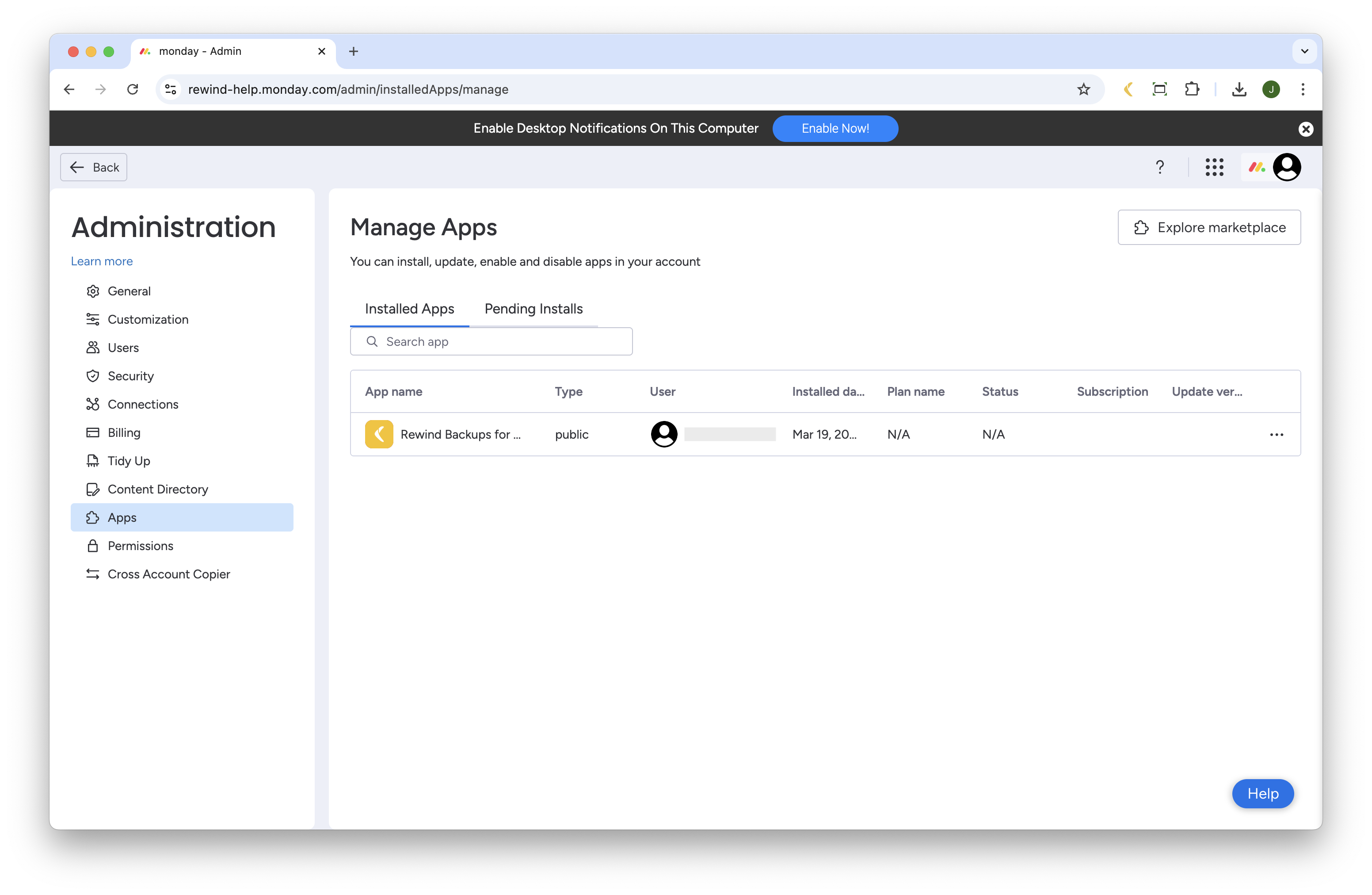Open the Help chat button

(1262, 793)
